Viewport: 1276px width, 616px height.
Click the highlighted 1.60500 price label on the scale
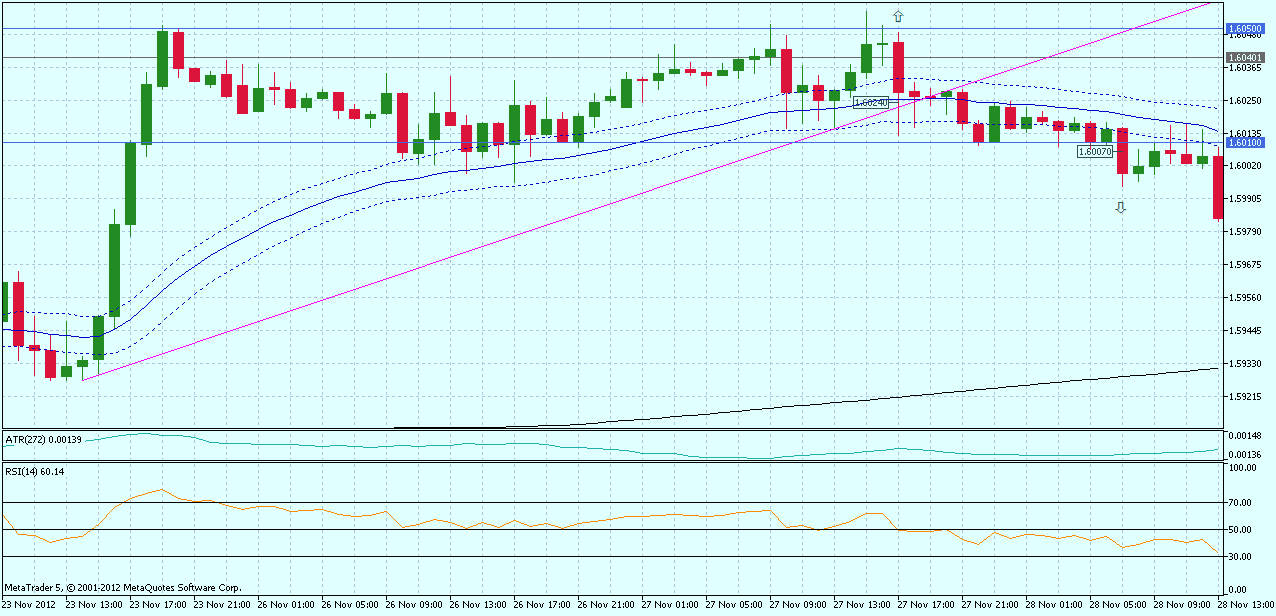(x=1245, y=28)
